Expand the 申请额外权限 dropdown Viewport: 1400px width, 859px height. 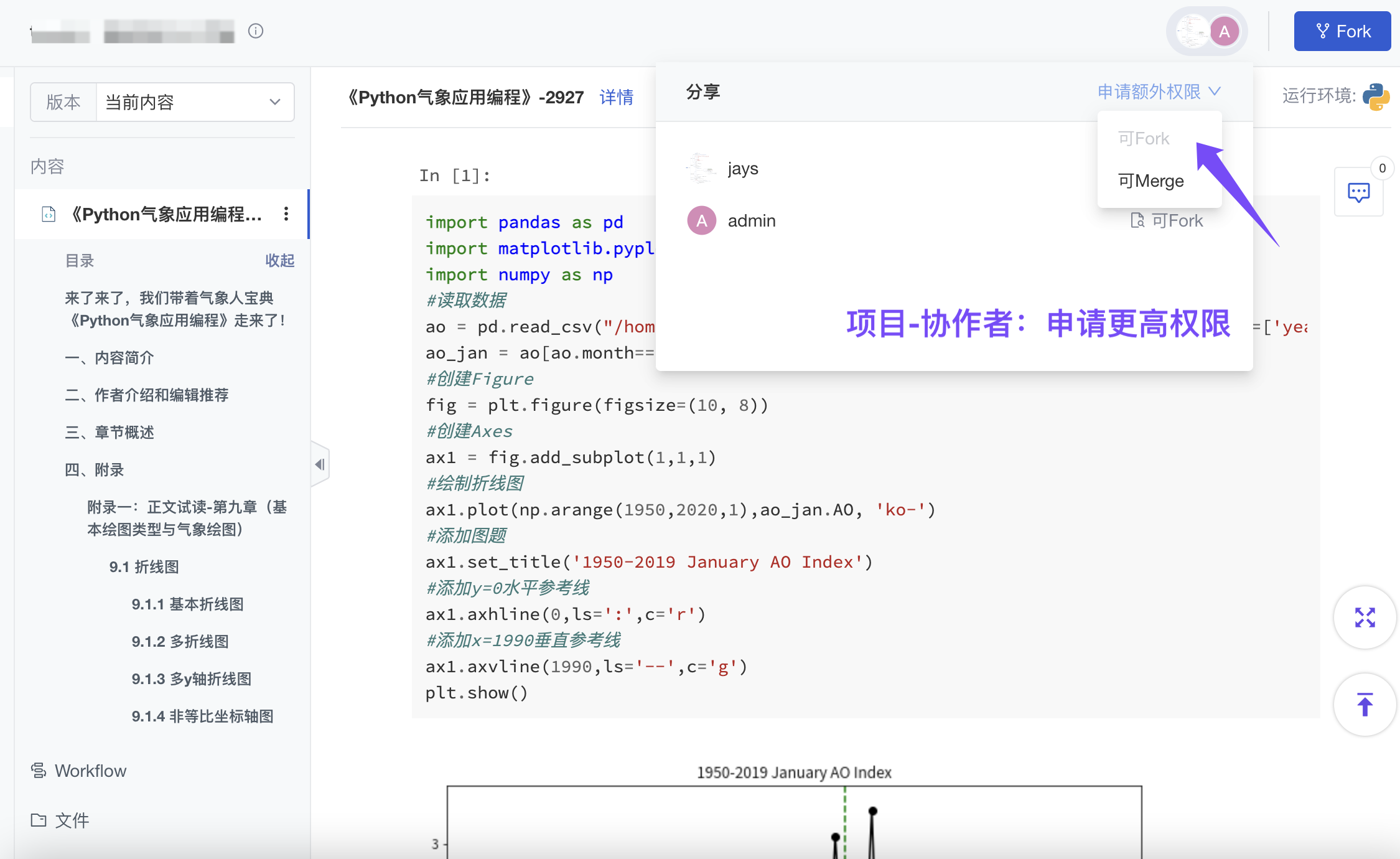point(1159,92)
